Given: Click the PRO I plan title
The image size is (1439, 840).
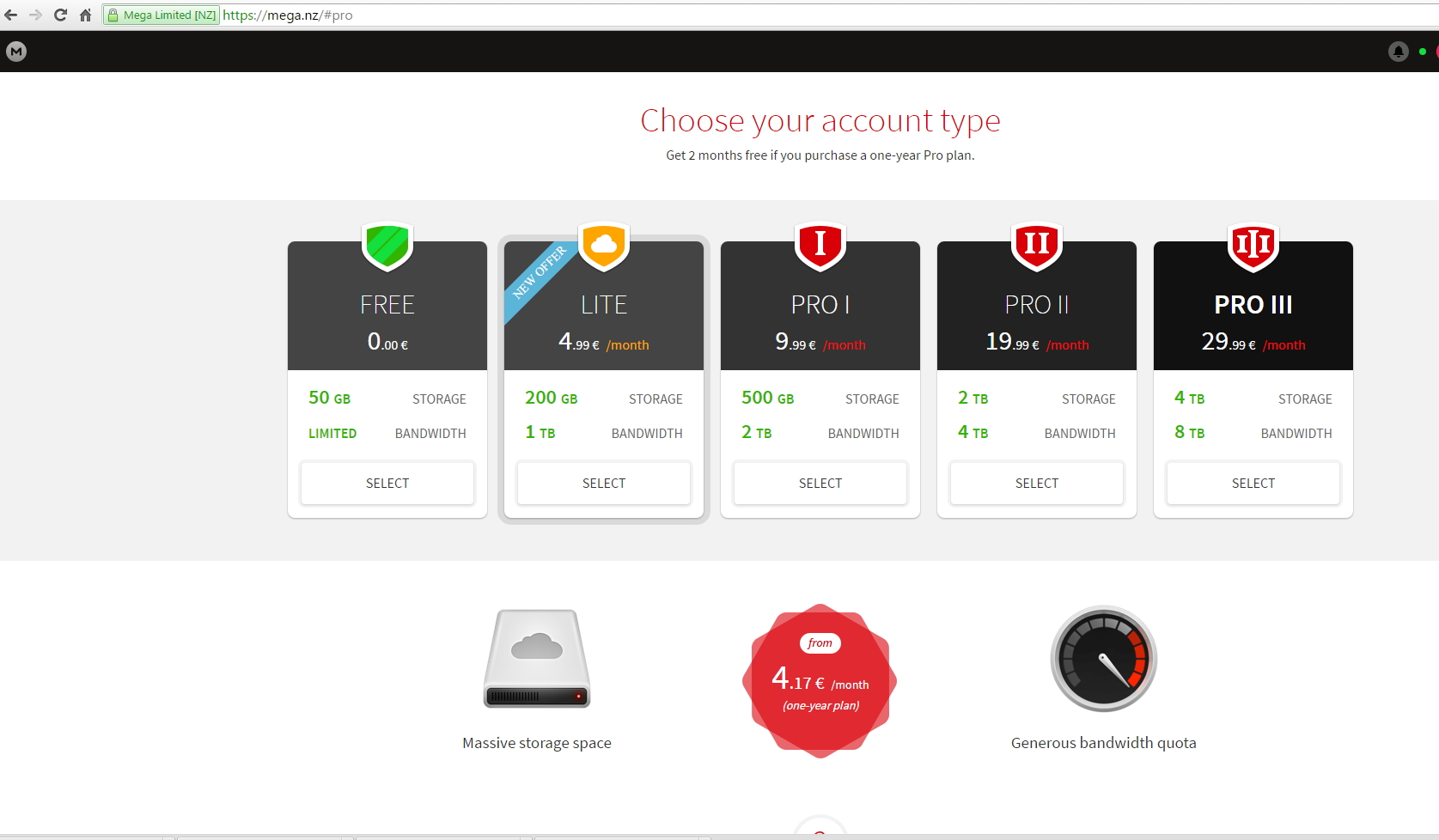Looking at the screenshot, I should [820, 305].
